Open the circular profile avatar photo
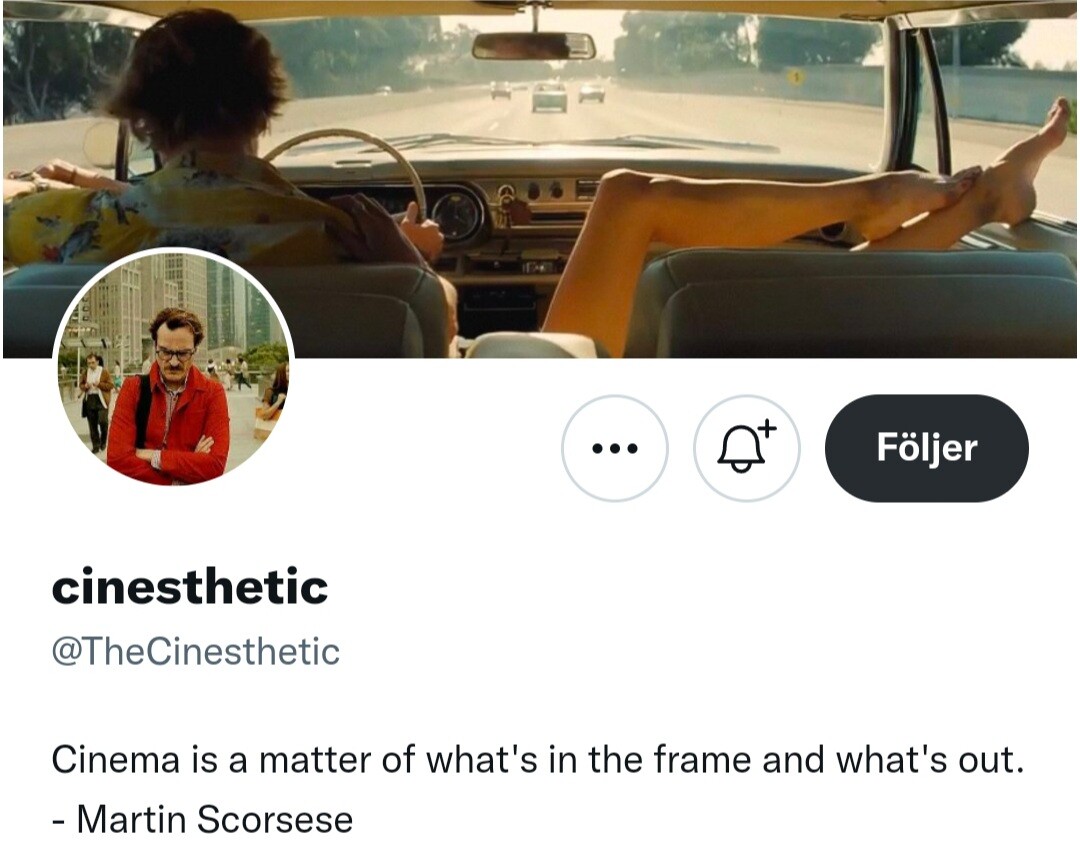1080x855 pixels. pos(174,369)
